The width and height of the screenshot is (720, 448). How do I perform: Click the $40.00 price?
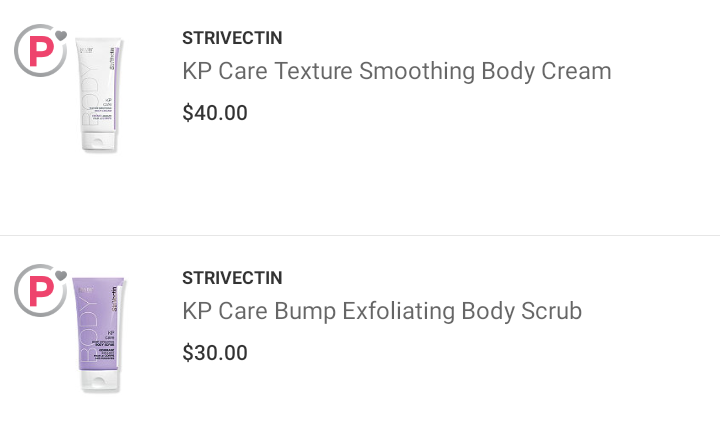[215, 113]
